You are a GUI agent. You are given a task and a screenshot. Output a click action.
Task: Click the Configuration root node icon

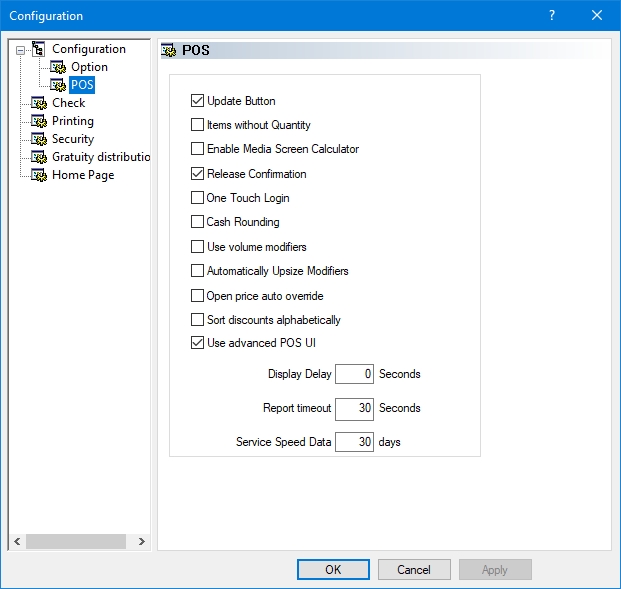tap(39, 49)
